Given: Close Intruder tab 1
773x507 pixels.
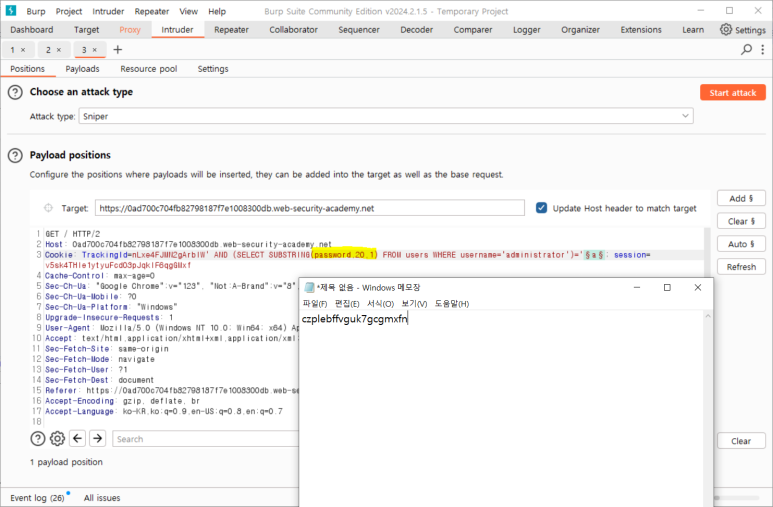Looking at the screenshot, I should 23,50.
